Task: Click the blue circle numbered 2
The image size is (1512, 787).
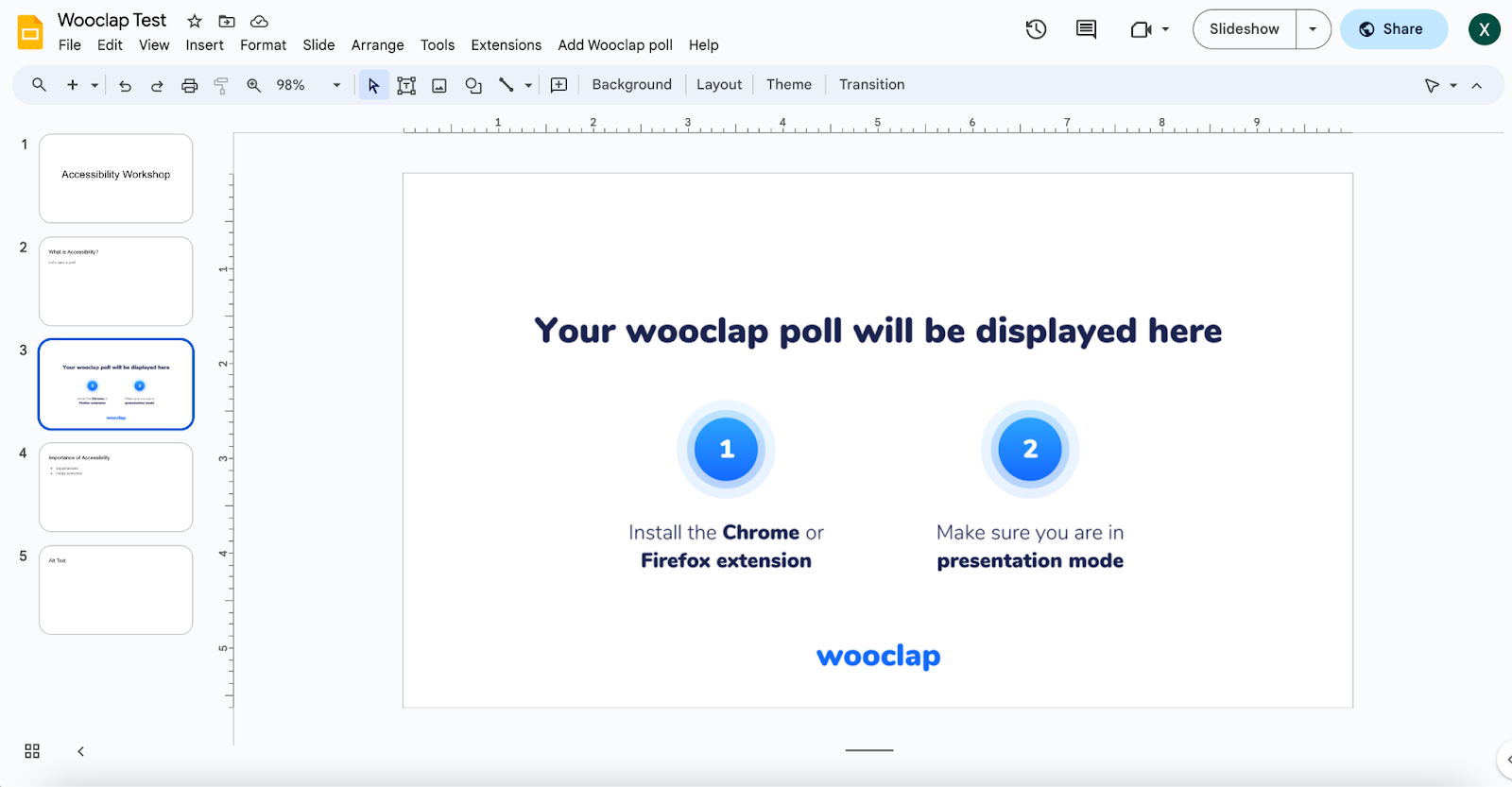Action: pos(1030,449)
